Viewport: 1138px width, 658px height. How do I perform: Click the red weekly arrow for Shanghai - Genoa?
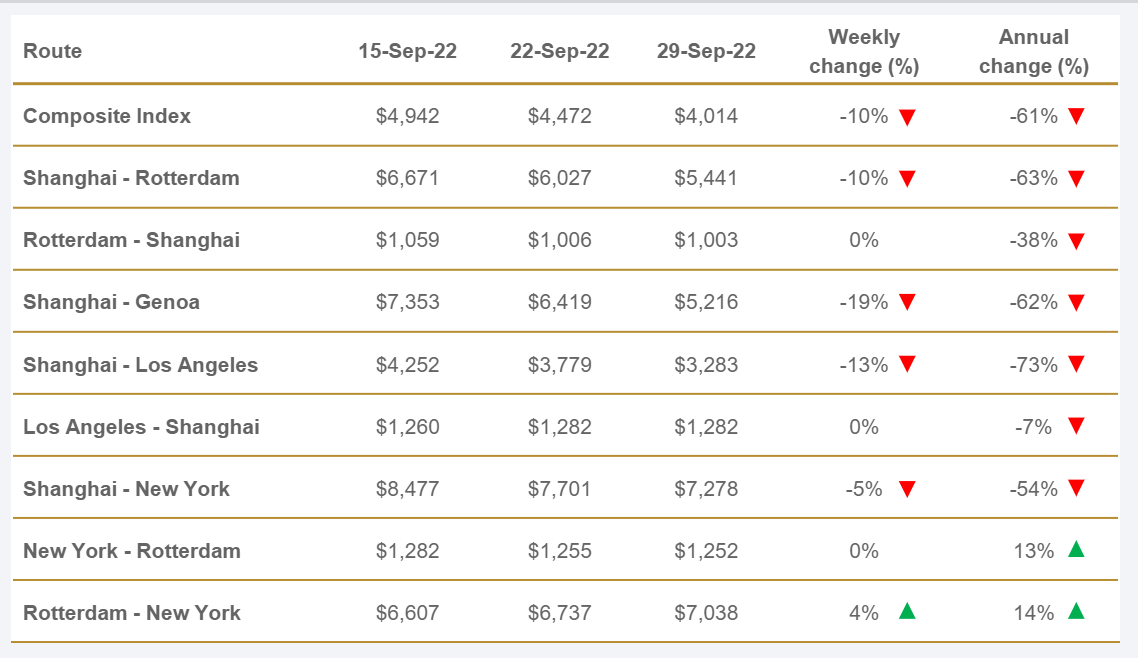click(907, 303)
